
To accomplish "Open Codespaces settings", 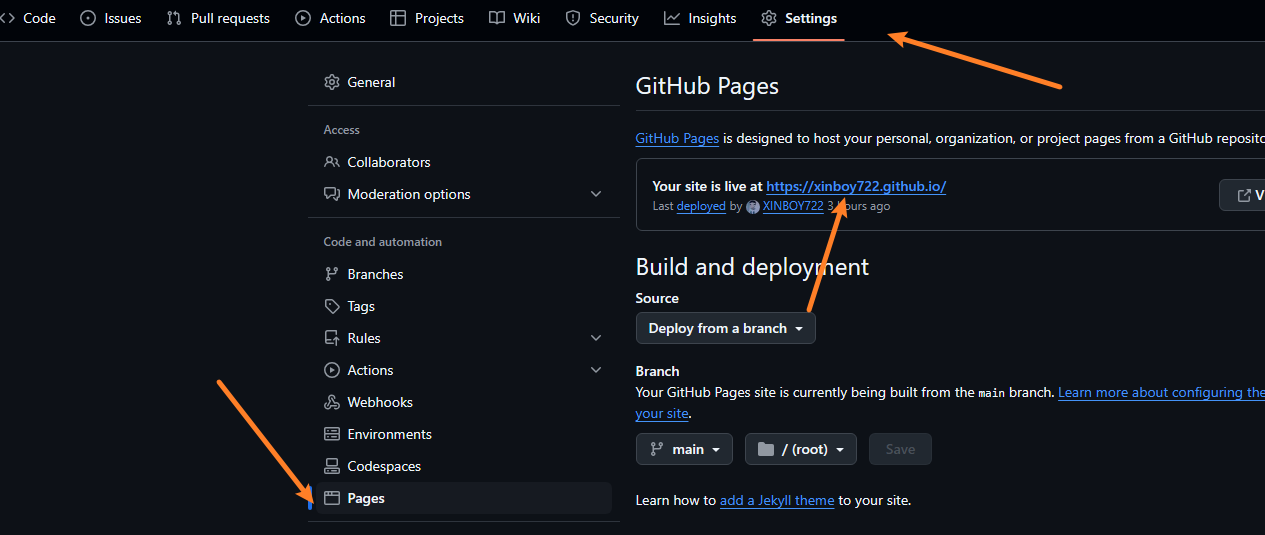I will (x=463, y=466).
